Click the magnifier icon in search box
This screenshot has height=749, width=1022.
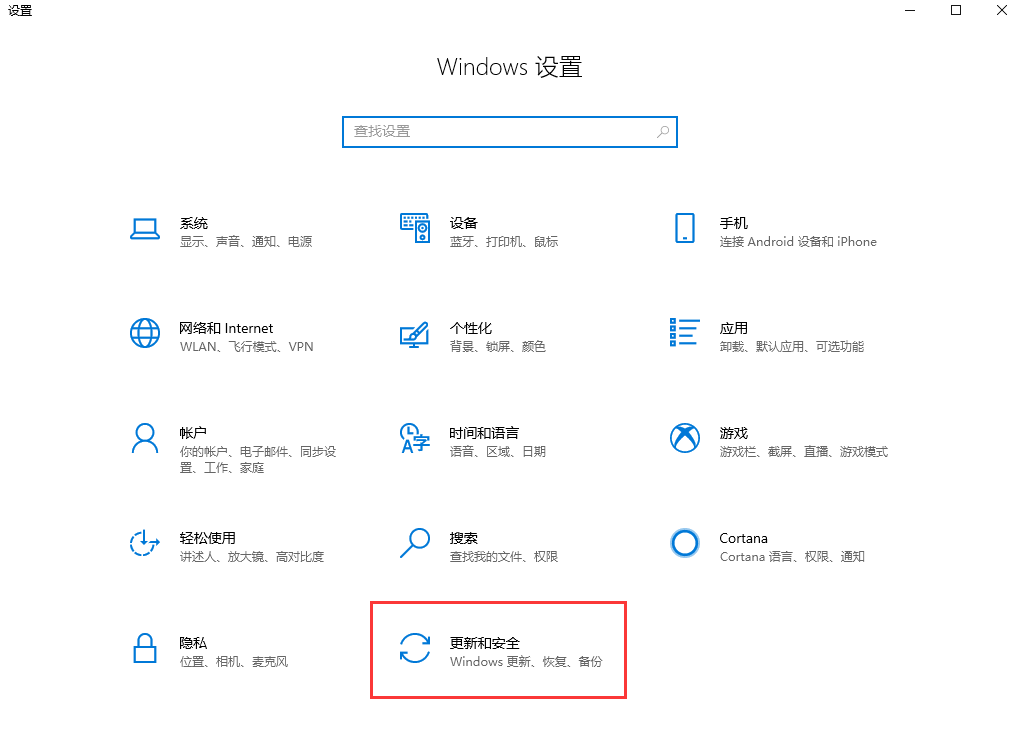662,132
